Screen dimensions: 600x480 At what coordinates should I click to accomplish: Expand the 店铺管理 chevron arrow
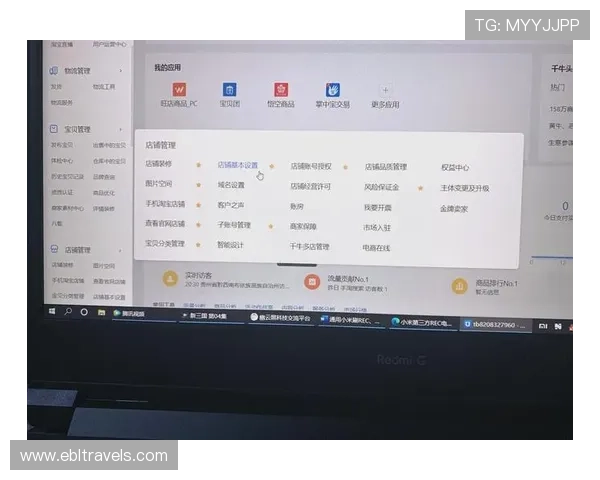point(120,251)
